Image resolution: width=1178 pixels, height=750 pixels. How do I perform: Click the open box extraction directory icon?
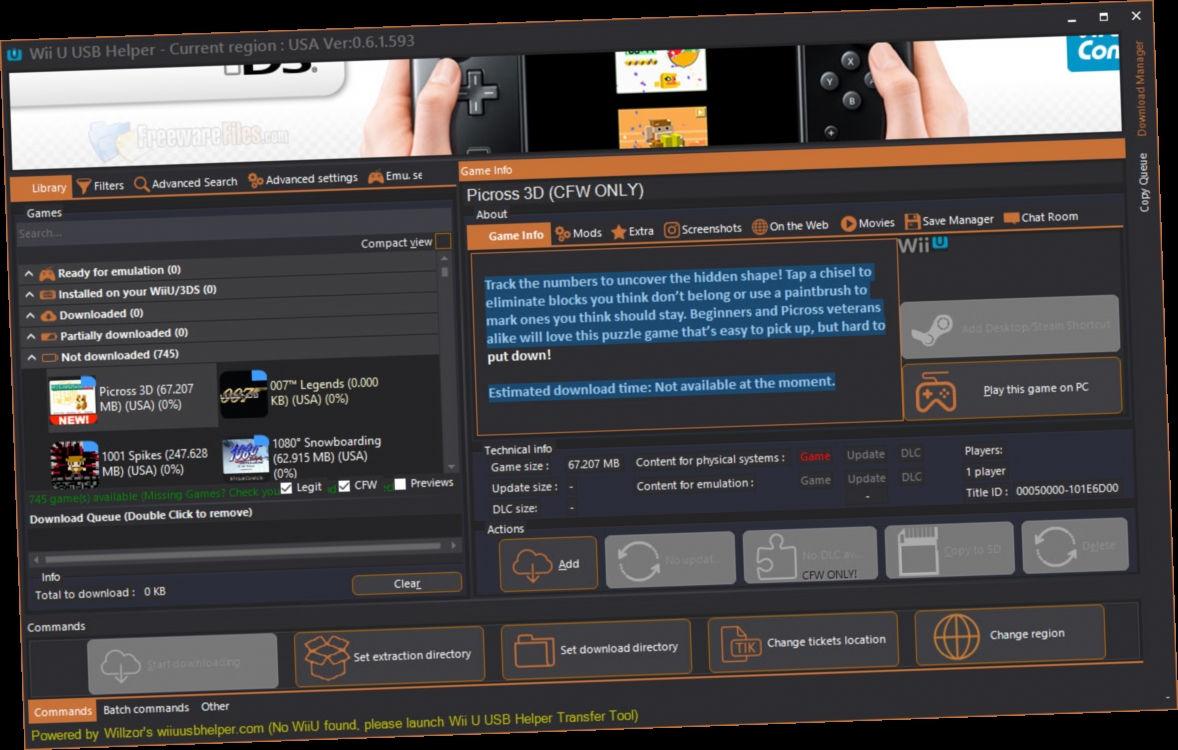(x=326, y=658)
